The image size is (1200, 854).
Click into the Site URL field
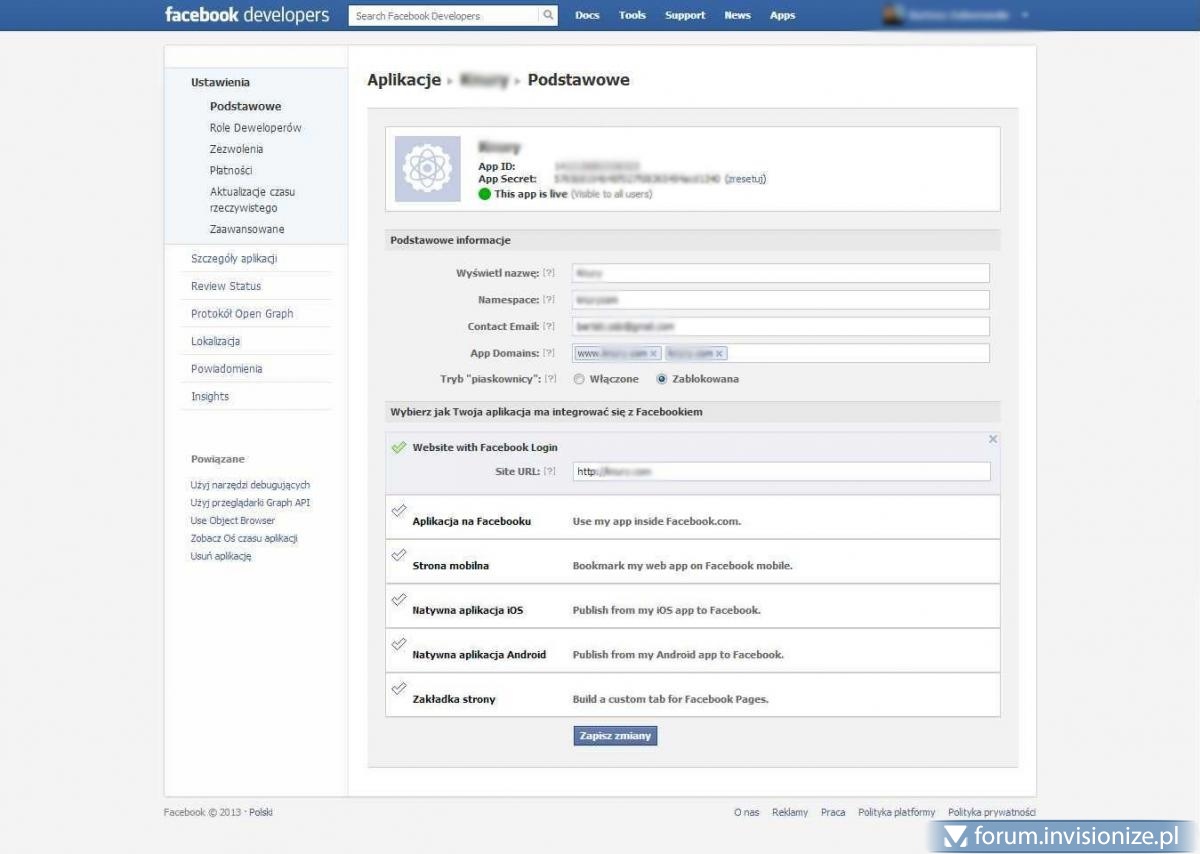pyautogui.click(x=781, y=472)
